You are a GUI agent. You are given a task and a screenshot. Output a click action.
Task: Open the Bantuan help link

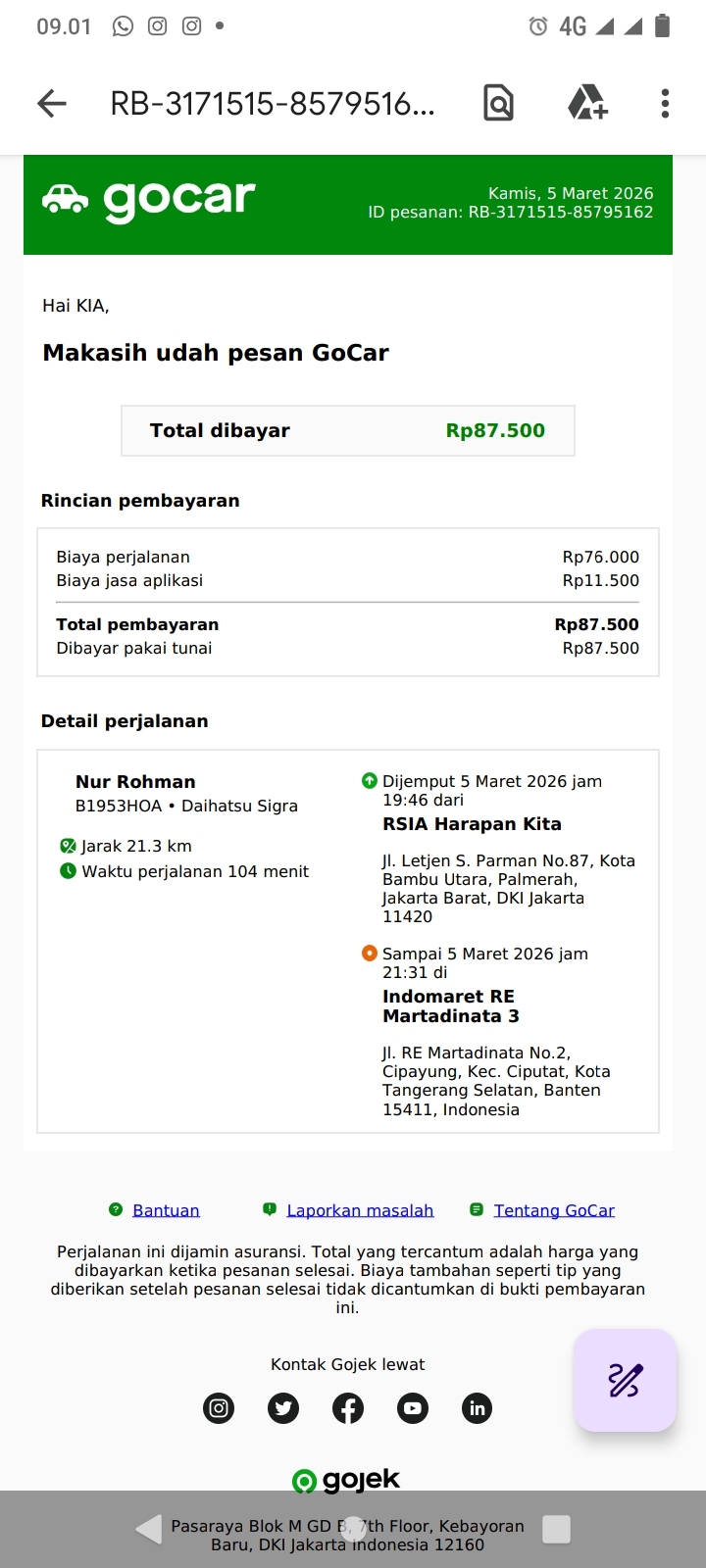pos(166,1210)
